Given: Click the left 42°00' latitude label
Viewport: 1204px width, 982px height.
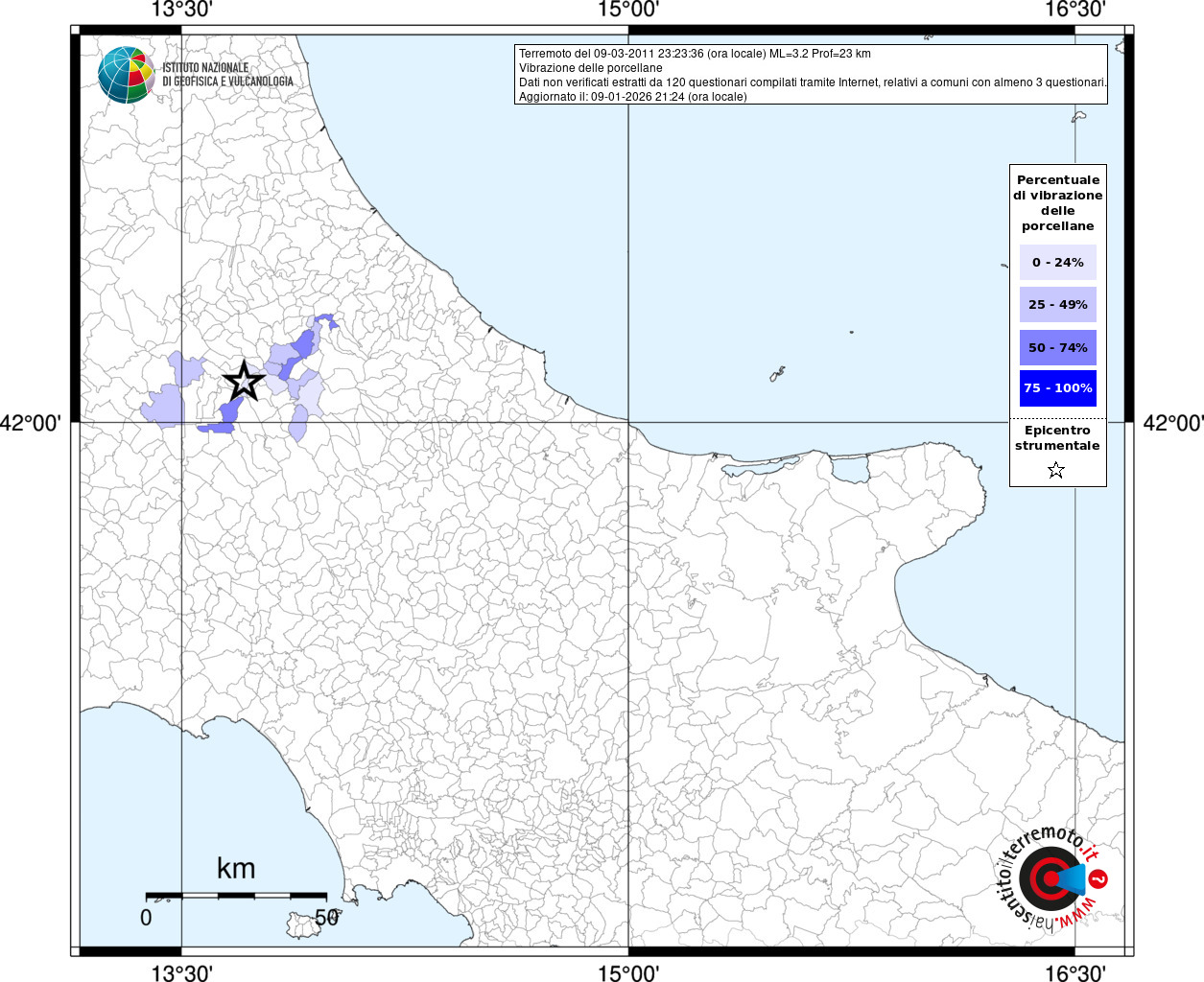Looking at the screenshot, I should click(x=31, y=422).
